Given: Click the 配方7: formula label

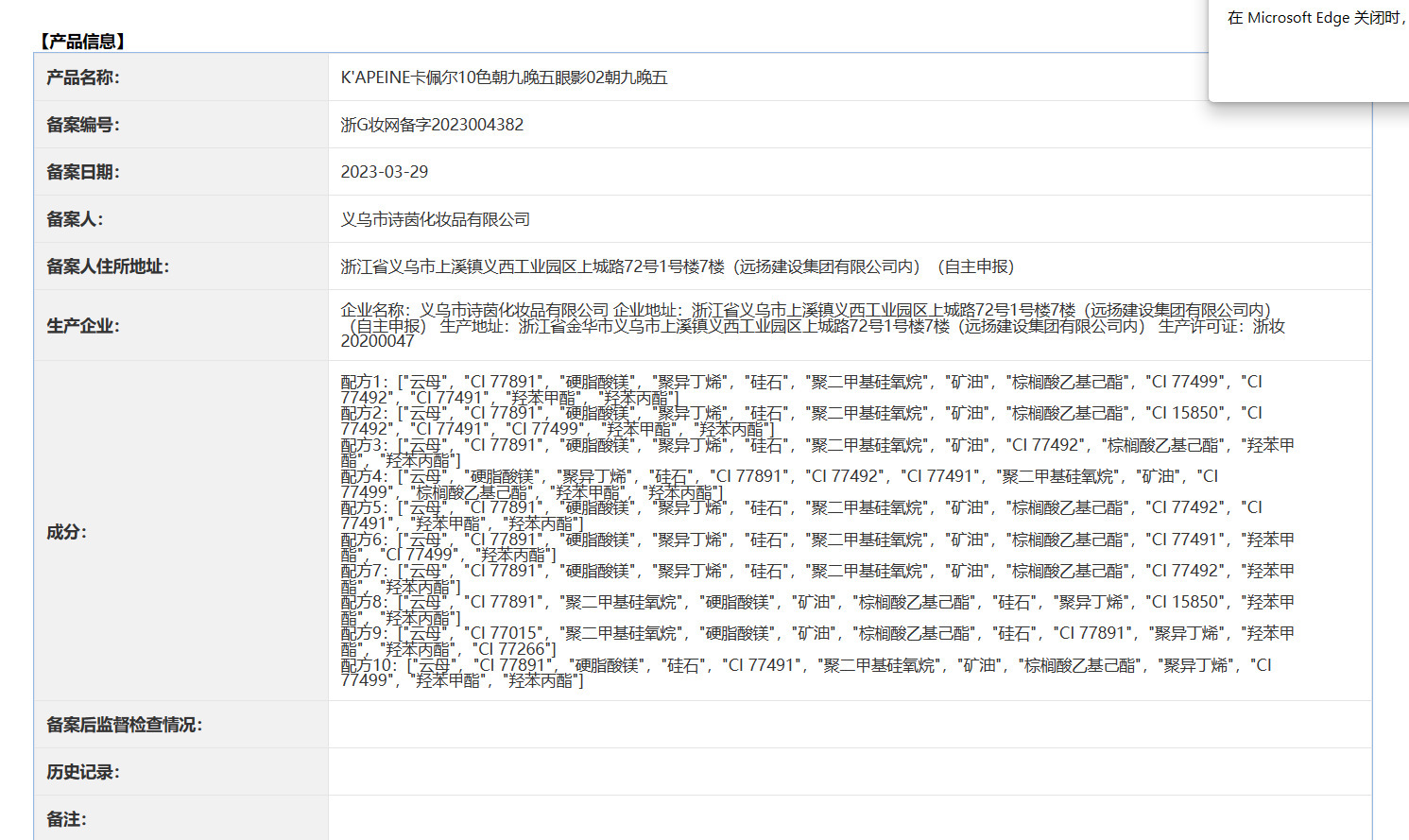Looking at the screenshot, I should (x=367, y=571).
